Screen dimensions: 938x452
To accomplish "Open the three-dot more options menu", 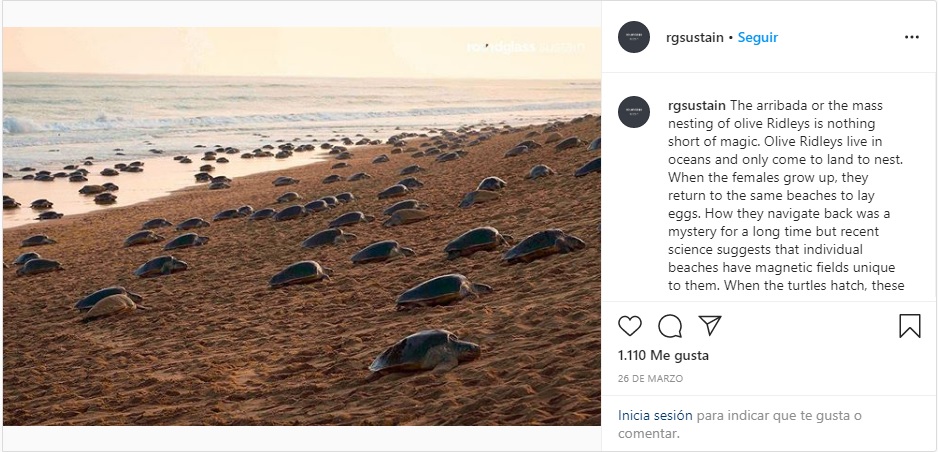I will tap(911, 37).
